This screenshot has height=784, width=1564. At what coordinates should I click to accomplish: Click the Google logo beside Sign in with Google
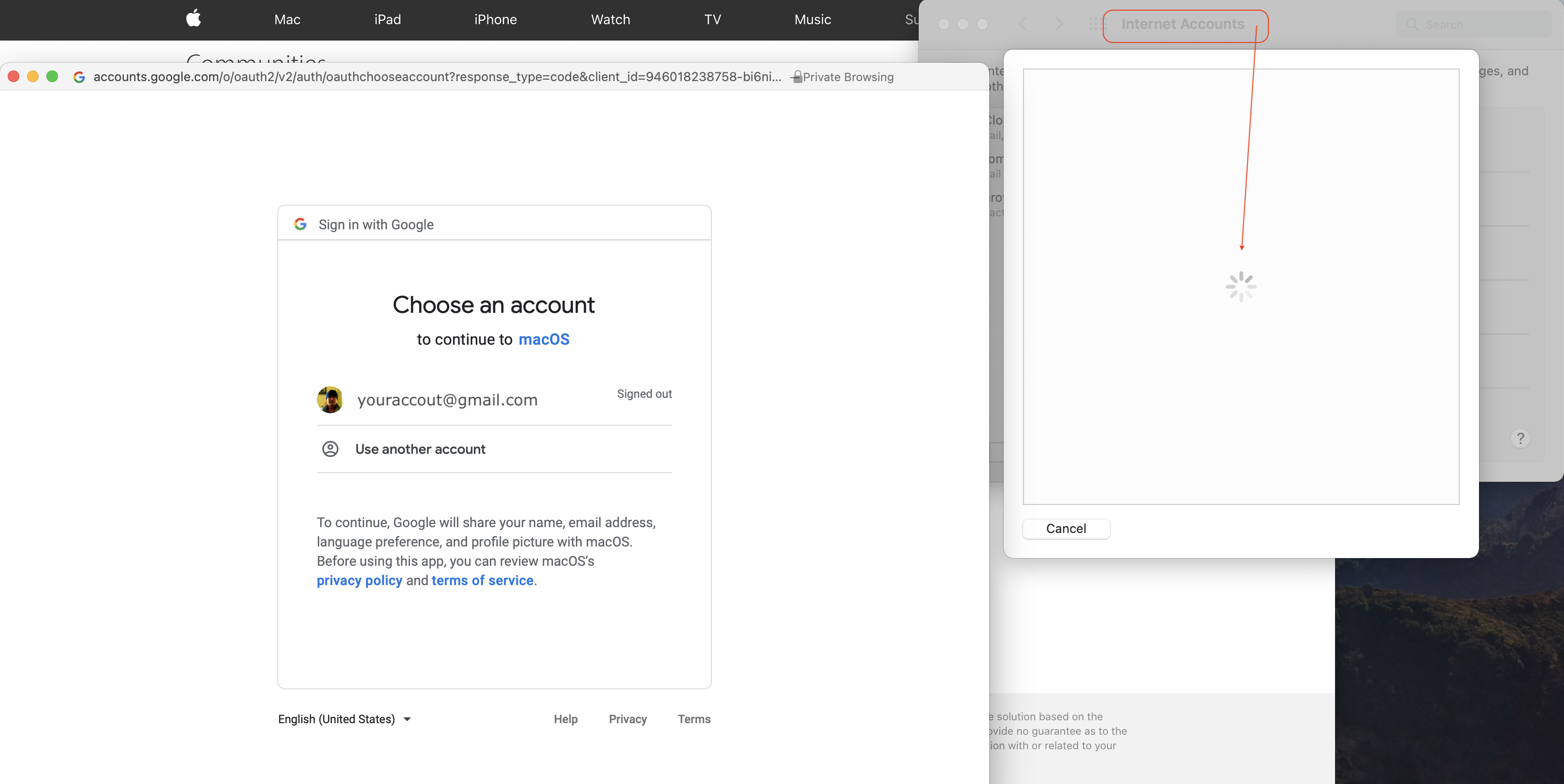tap(300, 224)
